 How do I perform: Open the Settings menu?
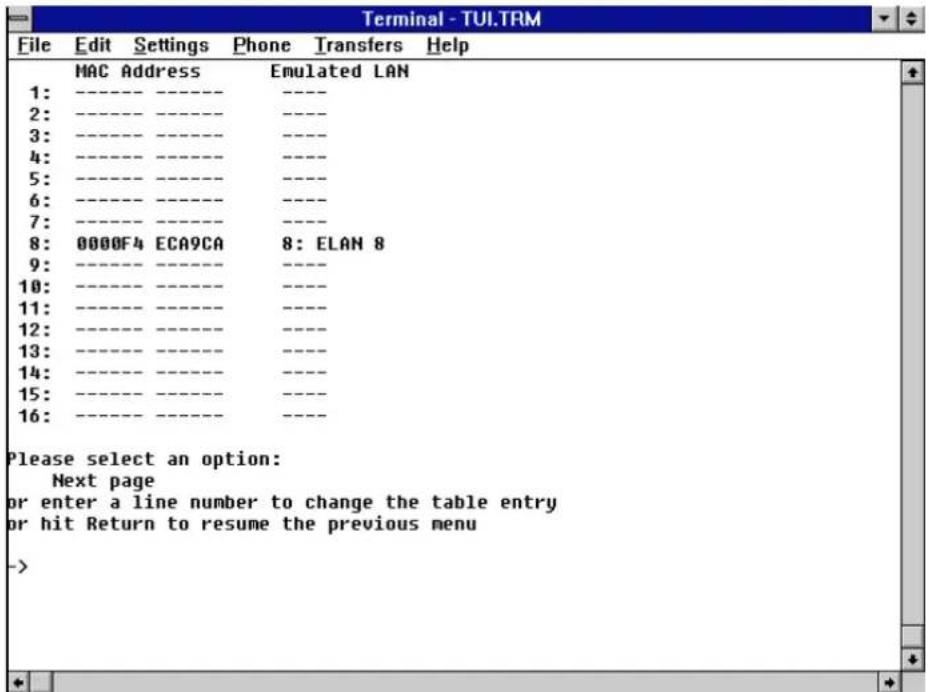coord(171,46)
